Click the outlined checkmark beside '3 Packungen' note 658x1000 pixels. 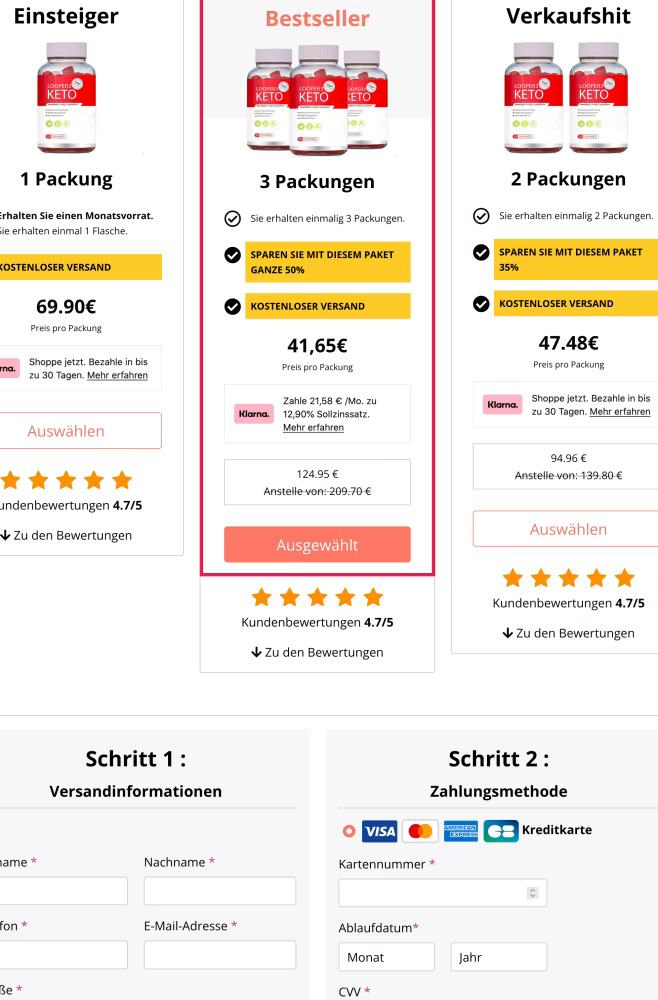point(233,219)
